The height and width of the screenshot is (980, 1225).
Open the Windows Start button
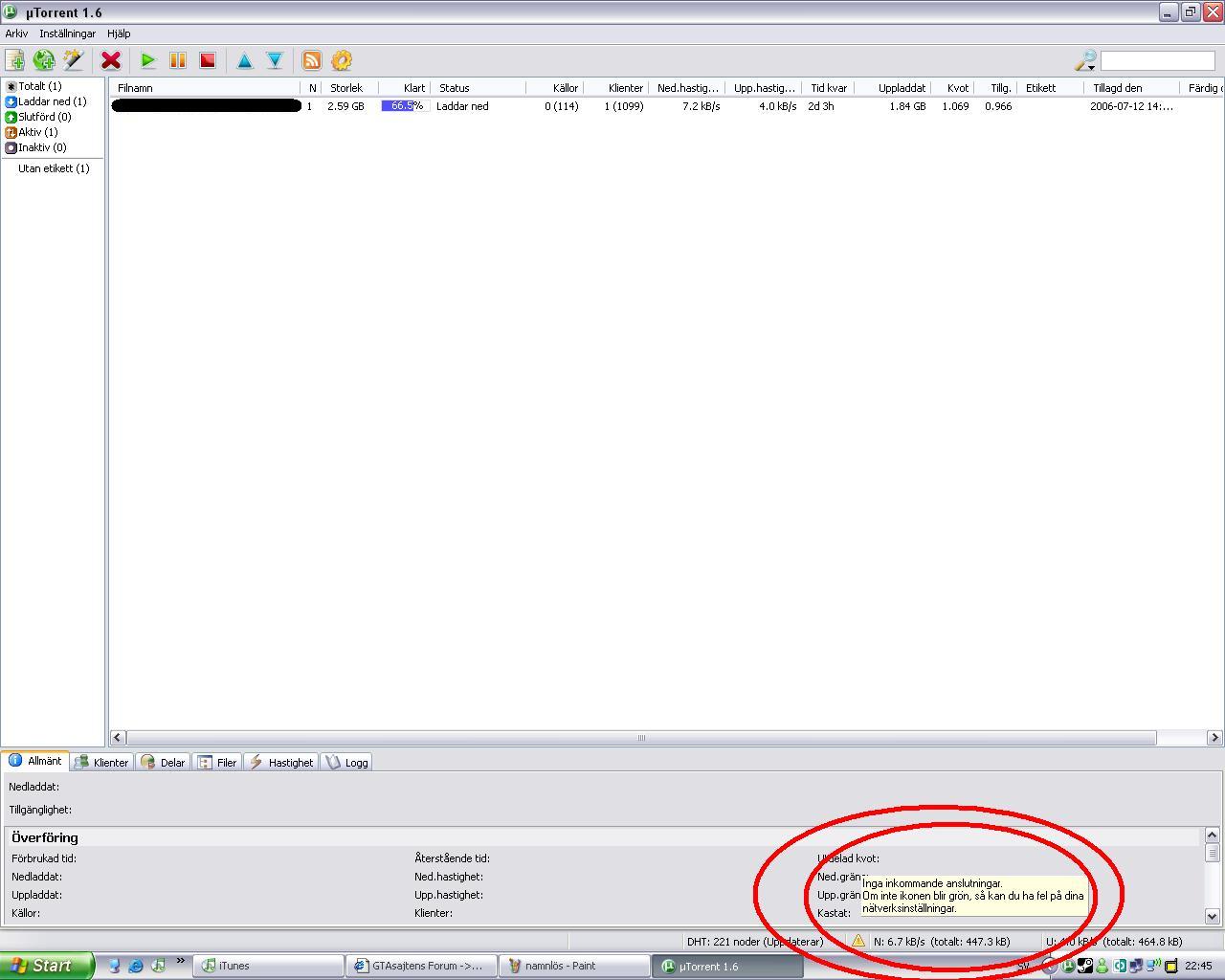(47, 966)
